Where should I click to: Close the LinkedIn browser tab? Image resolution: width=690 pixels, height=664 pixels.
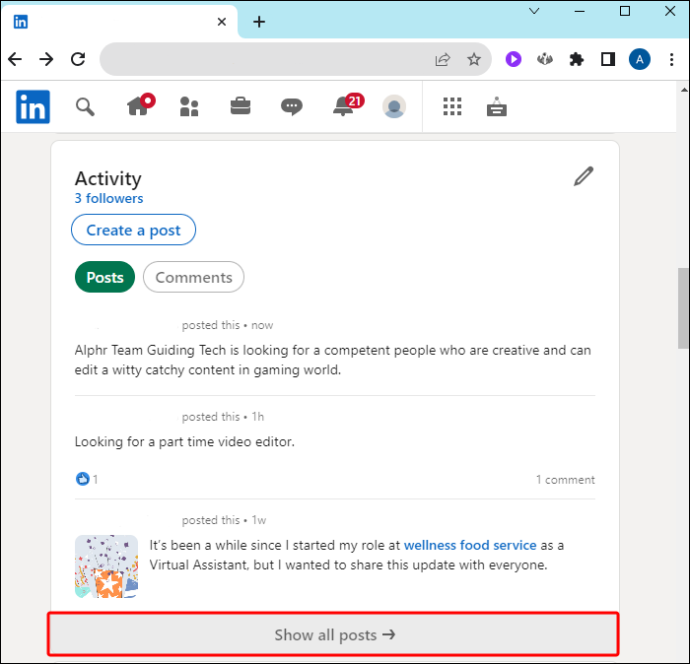[222, 22]
